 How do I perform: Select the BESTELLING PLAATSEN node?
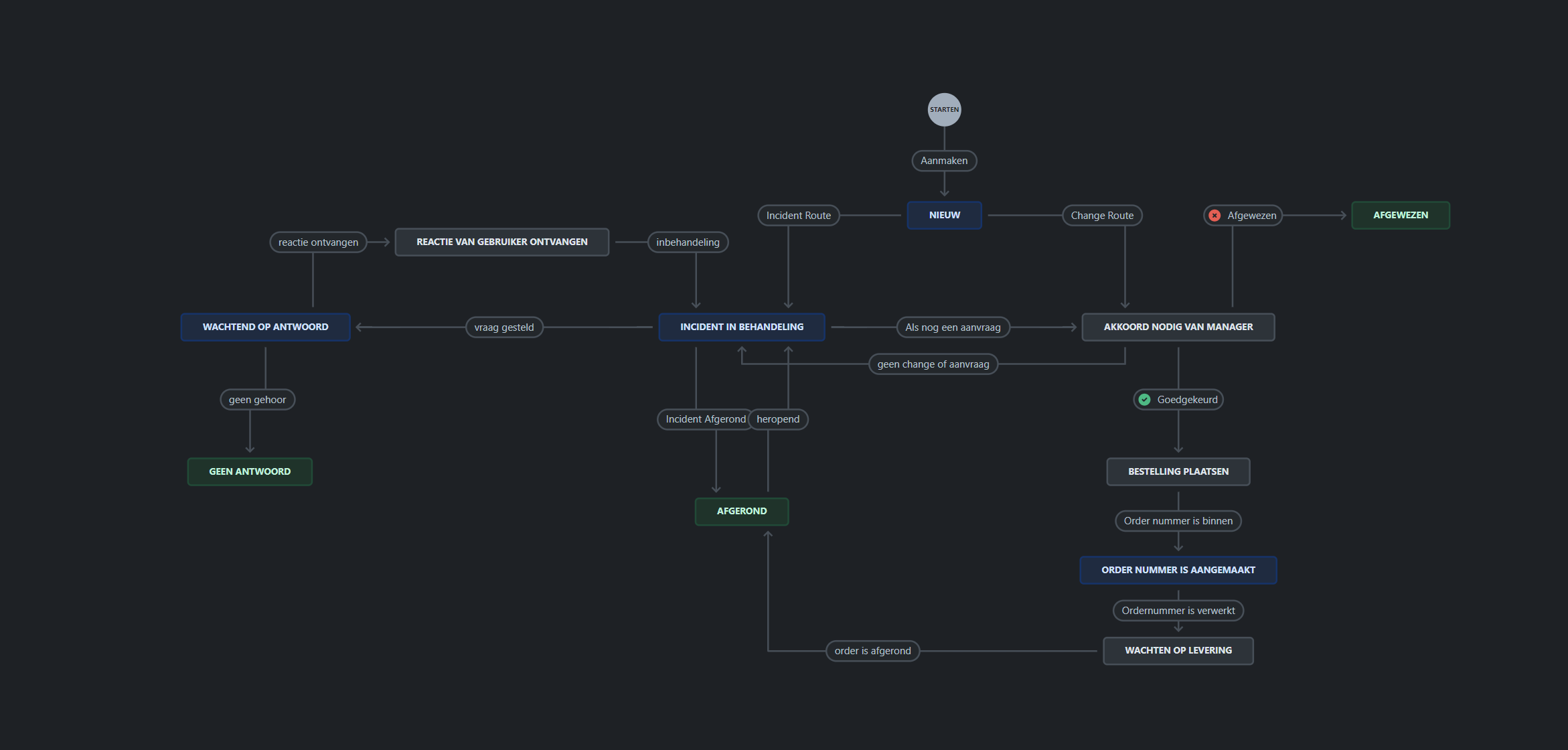[x=1178, y=471]
